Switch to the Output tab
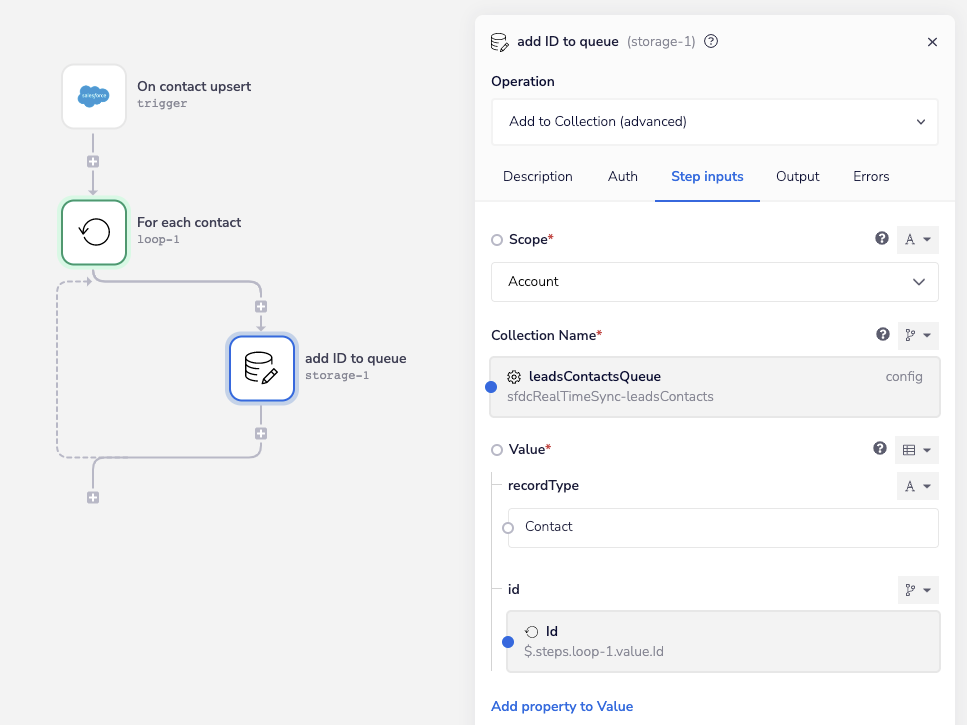 pos(797,176)
